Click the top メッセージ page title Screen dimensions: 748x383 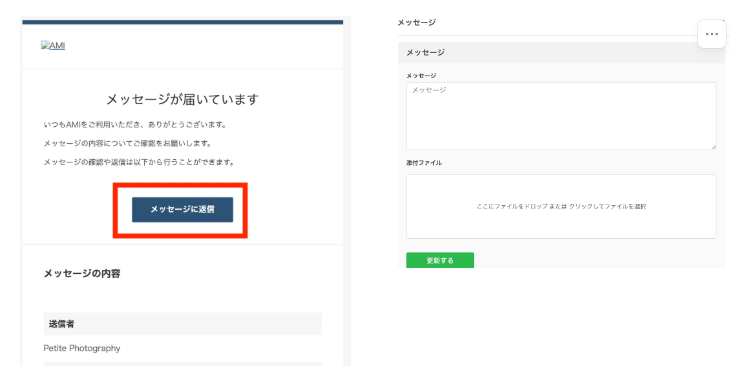[x=416, y=22]
